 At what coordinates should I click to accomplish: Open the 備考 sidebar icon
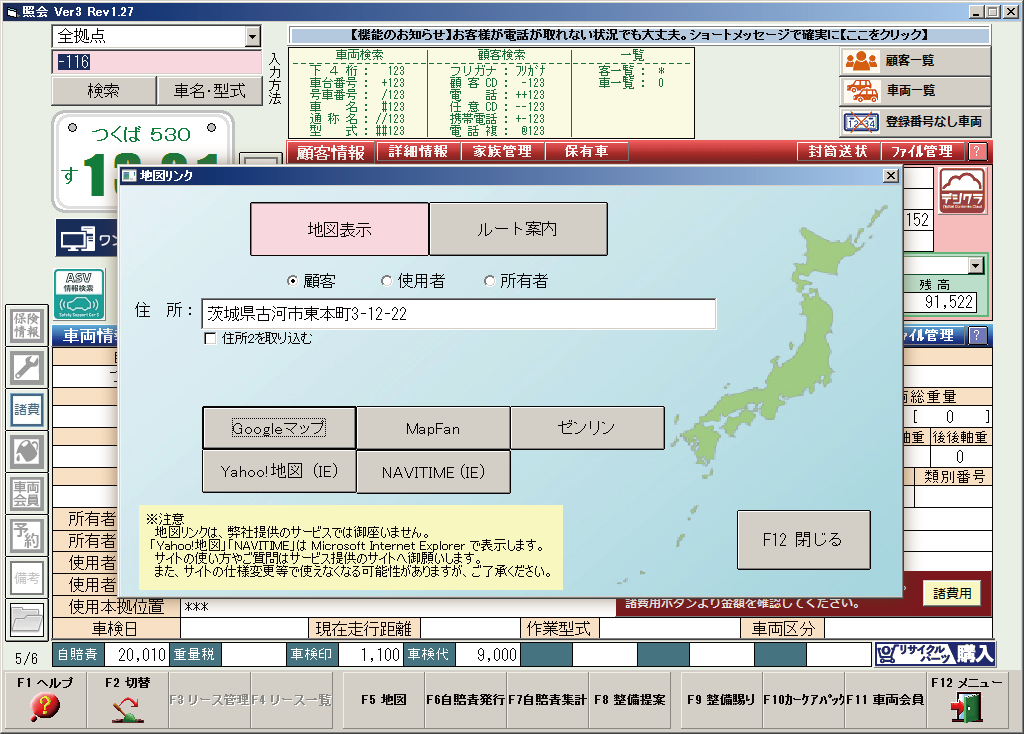27,578
